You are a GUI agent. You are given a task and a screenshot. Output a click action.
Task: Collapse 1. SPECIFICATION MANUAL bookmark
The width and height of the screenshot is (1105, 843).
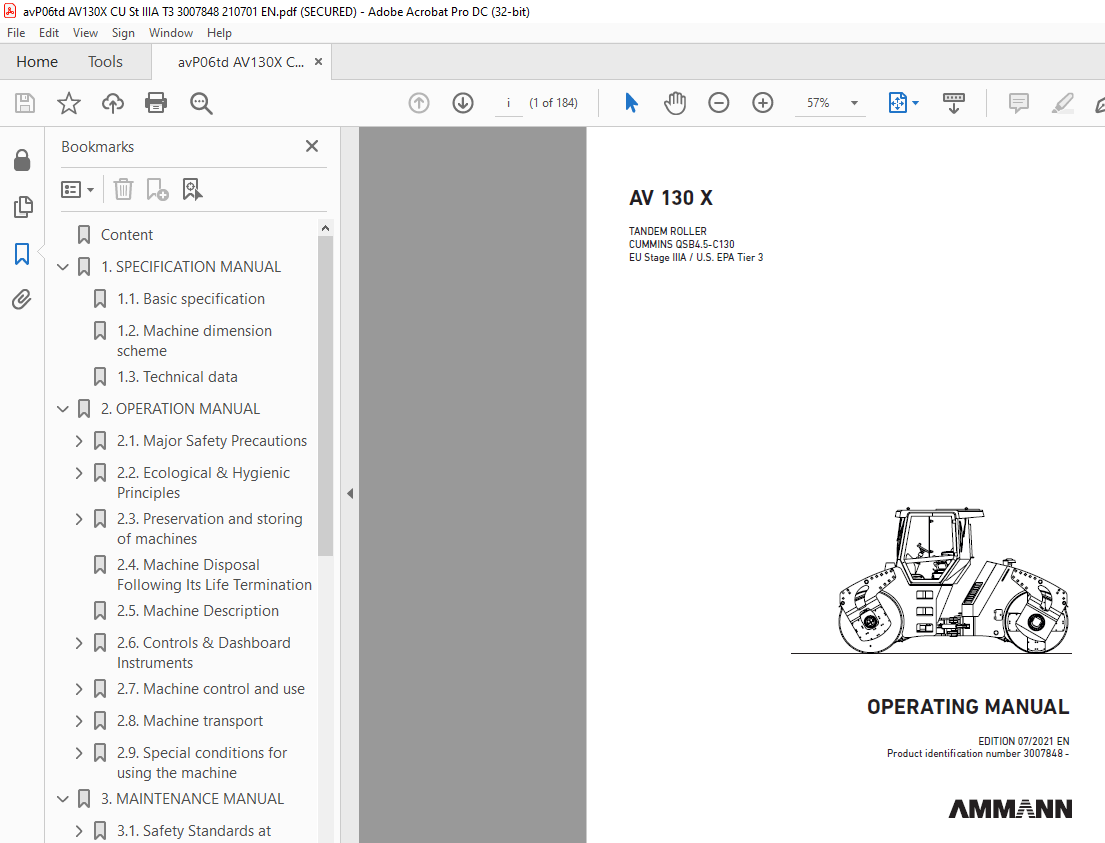point(63,266)
